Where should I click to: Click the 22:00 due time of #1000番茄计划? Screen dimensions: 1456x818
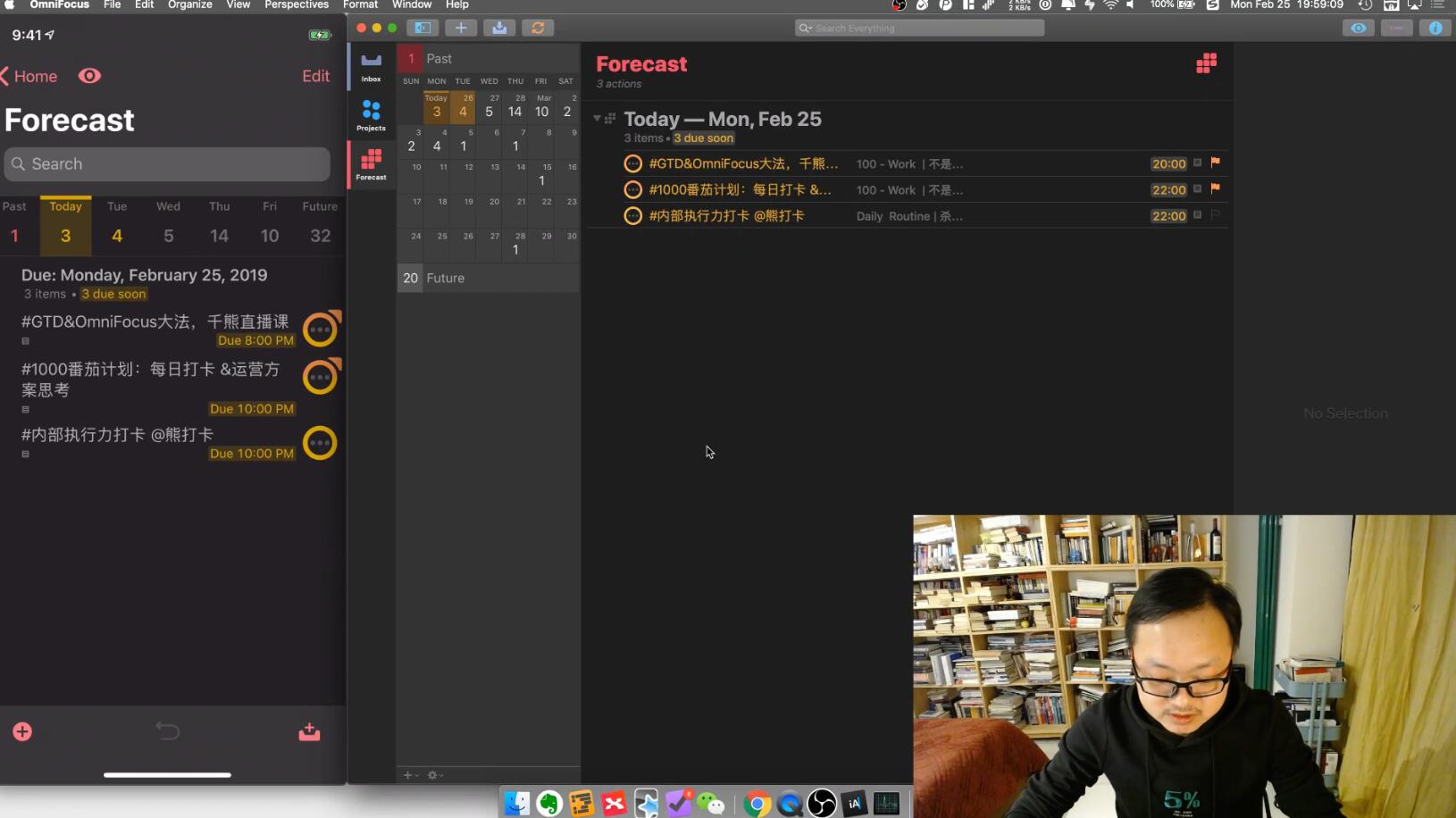click(x=1168, y=189)
